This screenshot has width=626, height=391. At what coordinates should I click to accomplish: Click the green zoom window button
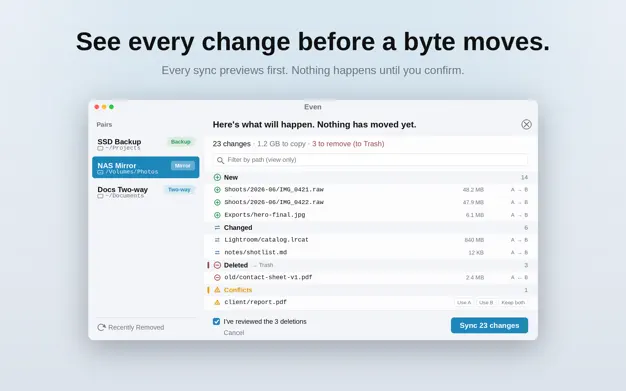[x=111, y=107]
